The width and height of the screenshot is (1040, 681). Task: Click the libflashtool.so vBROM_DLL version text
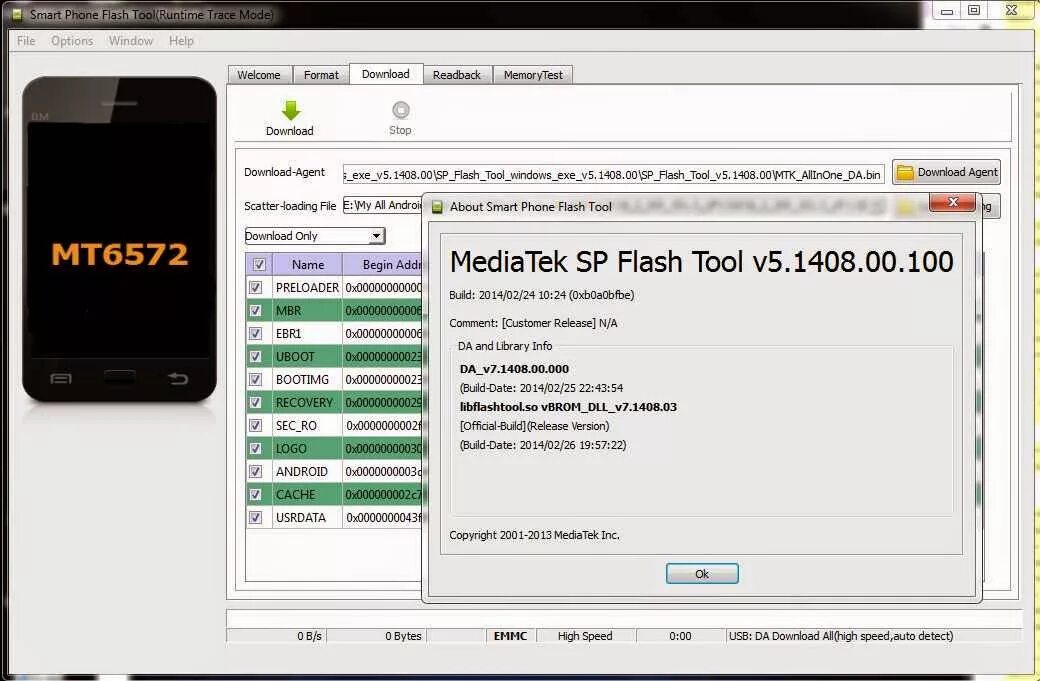point(568,407)
